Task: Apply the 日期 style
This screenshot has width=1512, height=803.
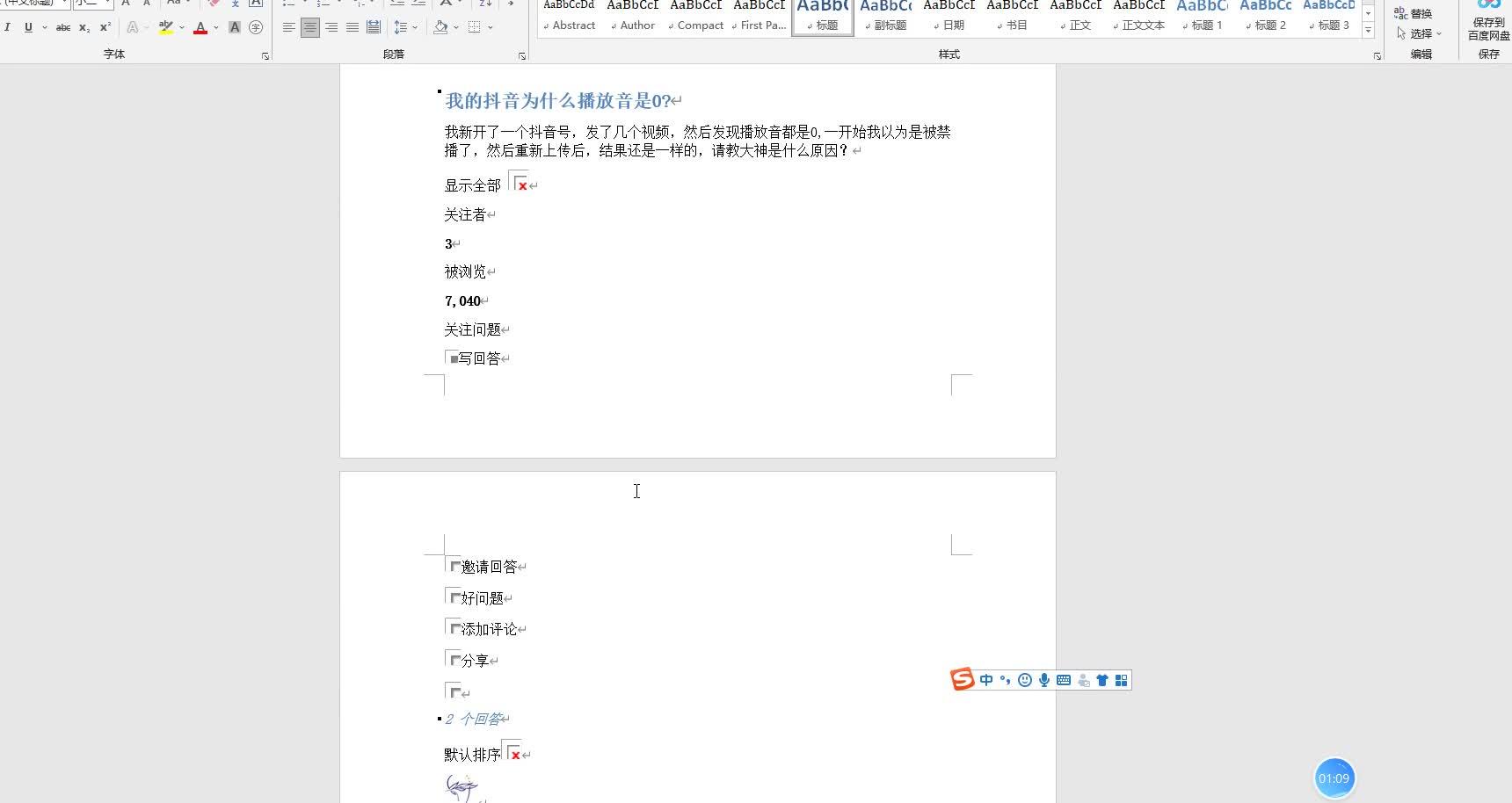Action: click(949, 17)
